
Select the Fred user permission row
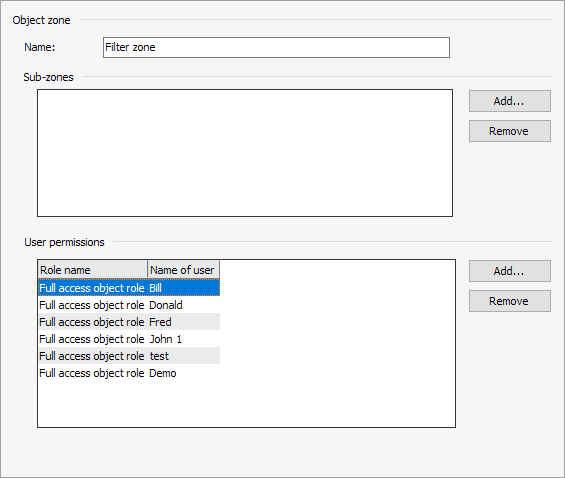coord(129,322)
